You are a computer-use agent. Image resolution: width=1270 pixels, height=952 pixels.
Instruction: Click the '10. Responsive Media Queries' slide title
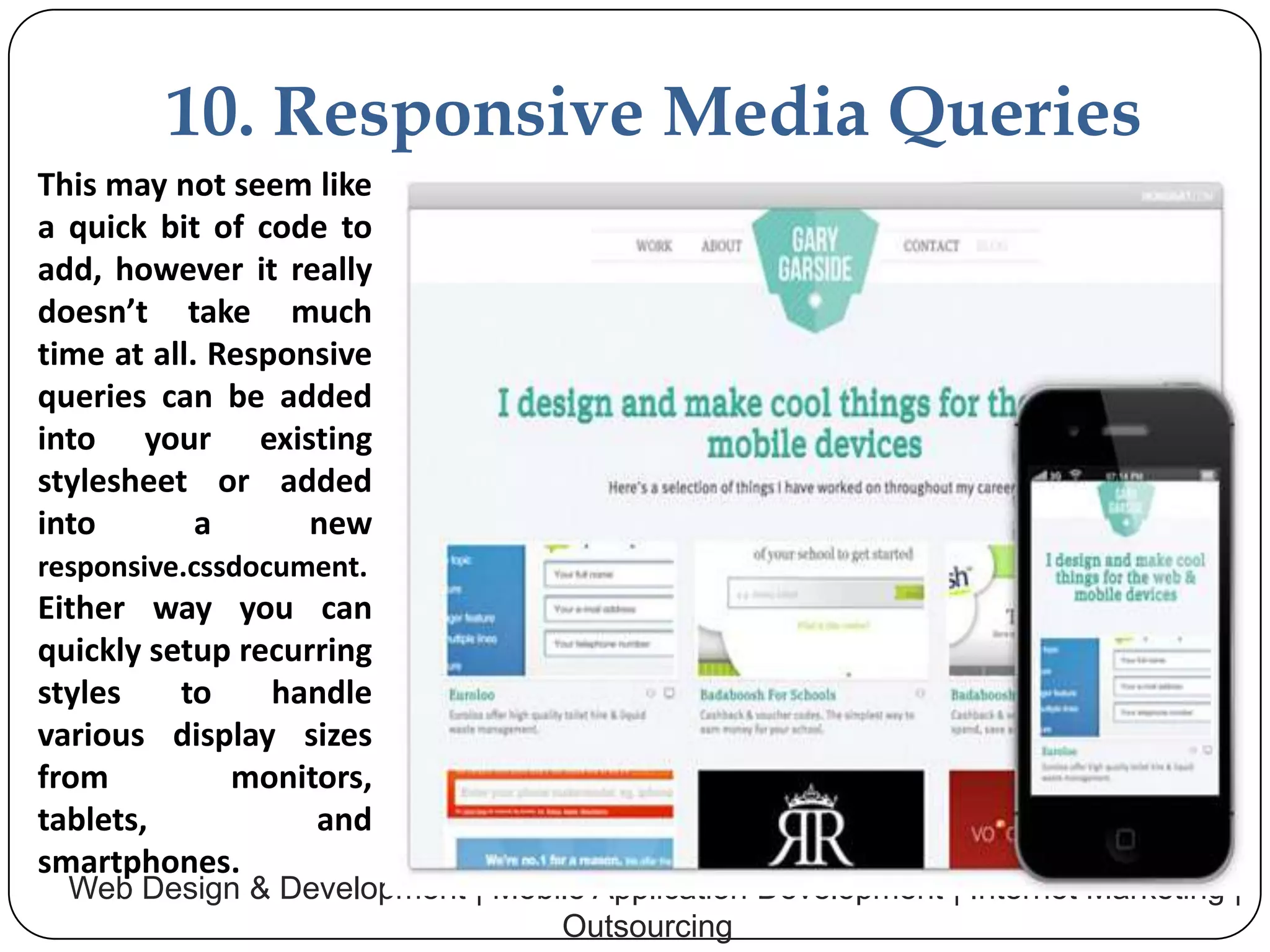click(x=652, y=112)
